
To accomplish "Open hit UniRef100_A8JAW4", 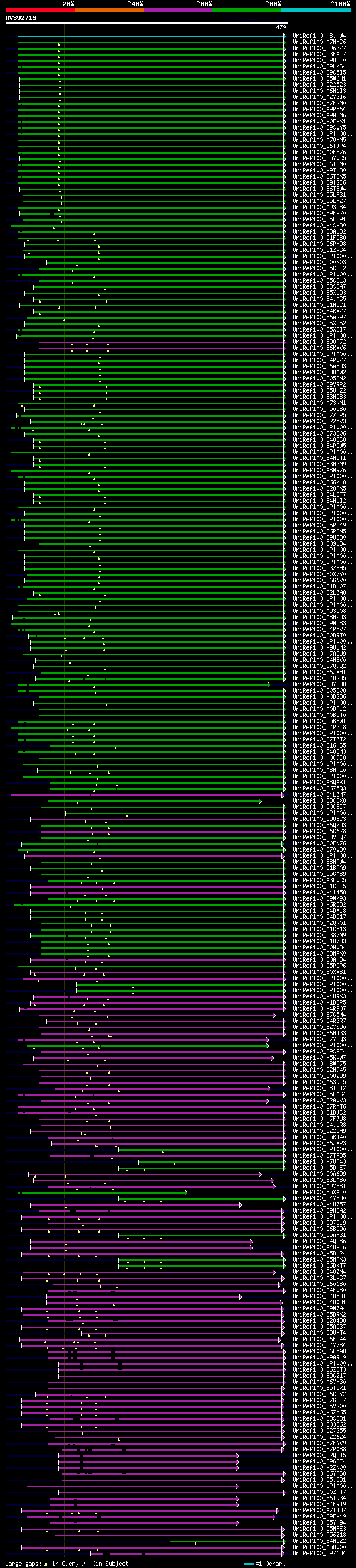I will pyautogui.click(x=319, y=36).
